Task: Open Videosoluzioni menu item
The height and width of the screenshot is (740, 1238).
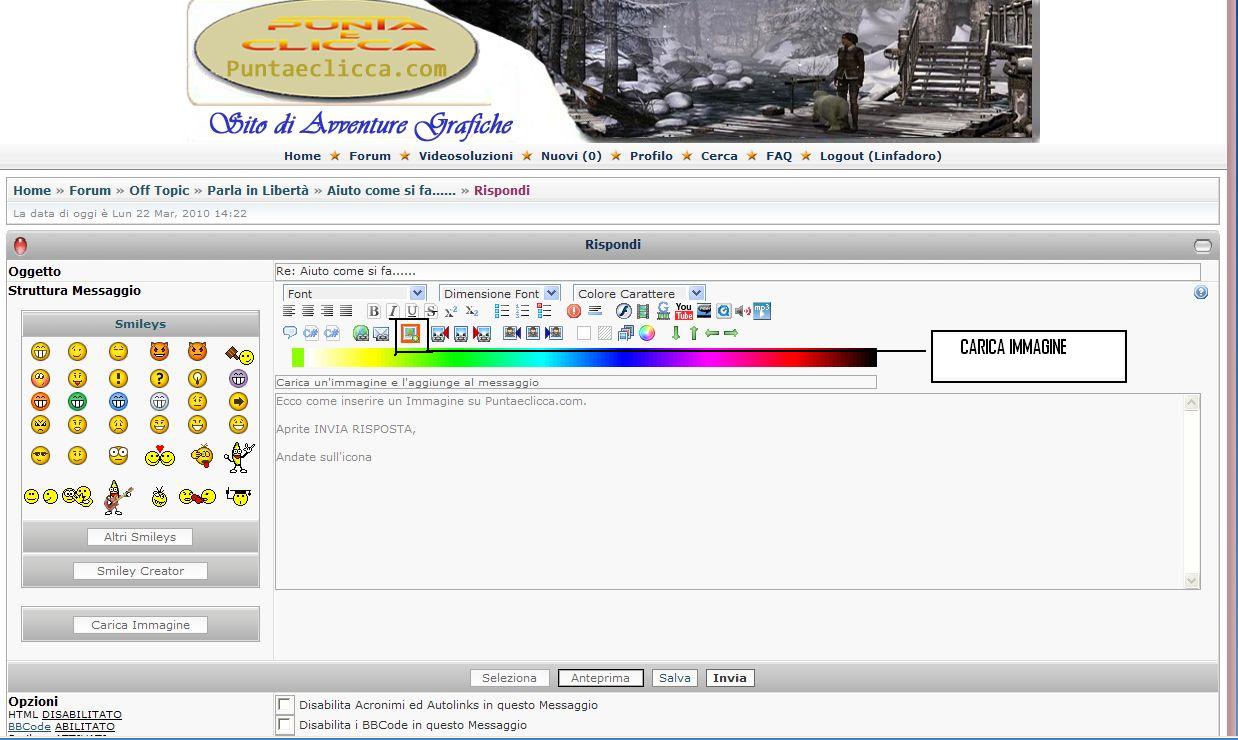Action: [466, 156]
